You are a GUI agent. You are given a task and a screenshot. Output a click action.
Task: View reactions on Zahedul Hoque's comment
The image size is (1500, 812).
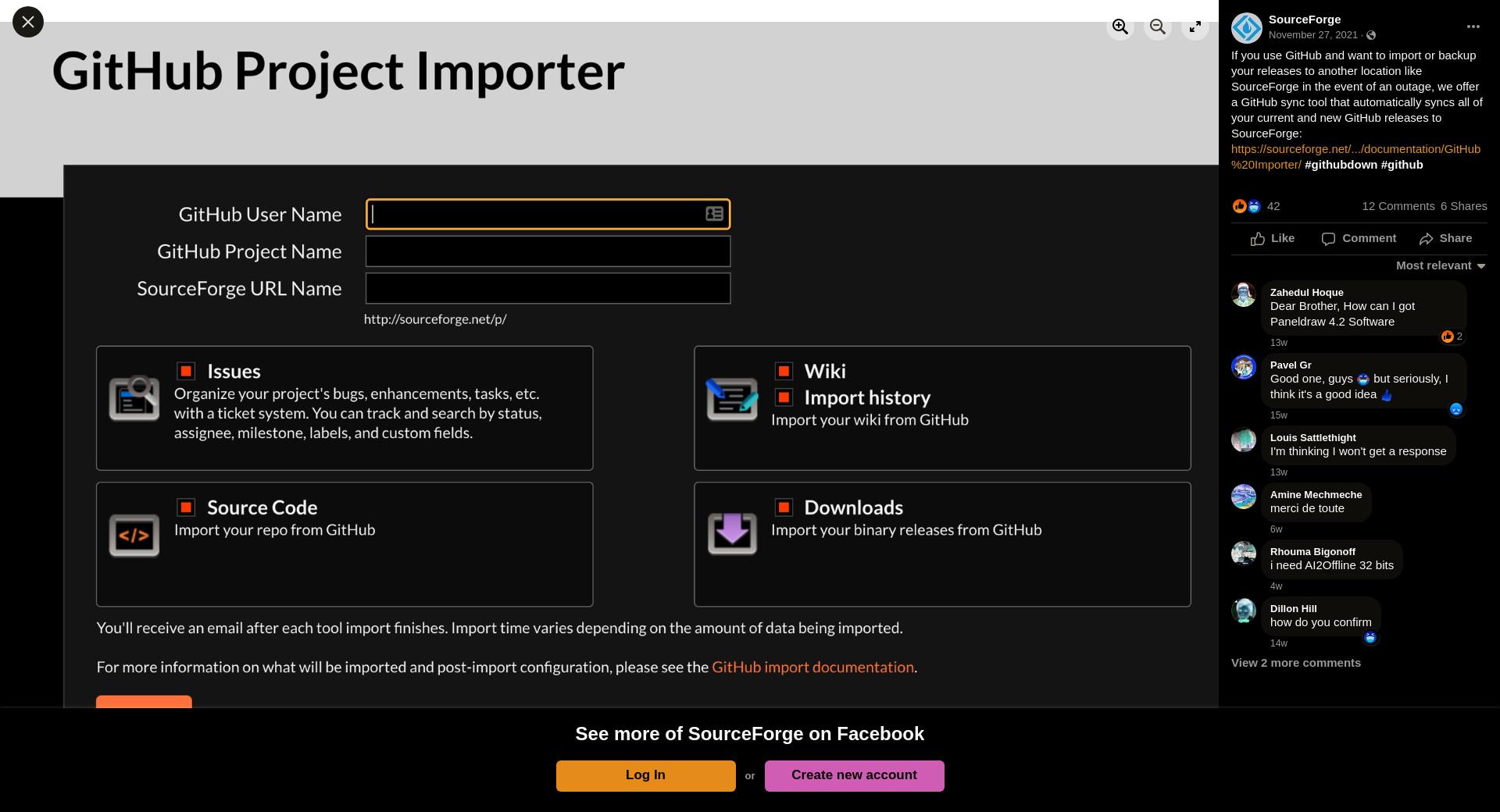point(1452,337)
